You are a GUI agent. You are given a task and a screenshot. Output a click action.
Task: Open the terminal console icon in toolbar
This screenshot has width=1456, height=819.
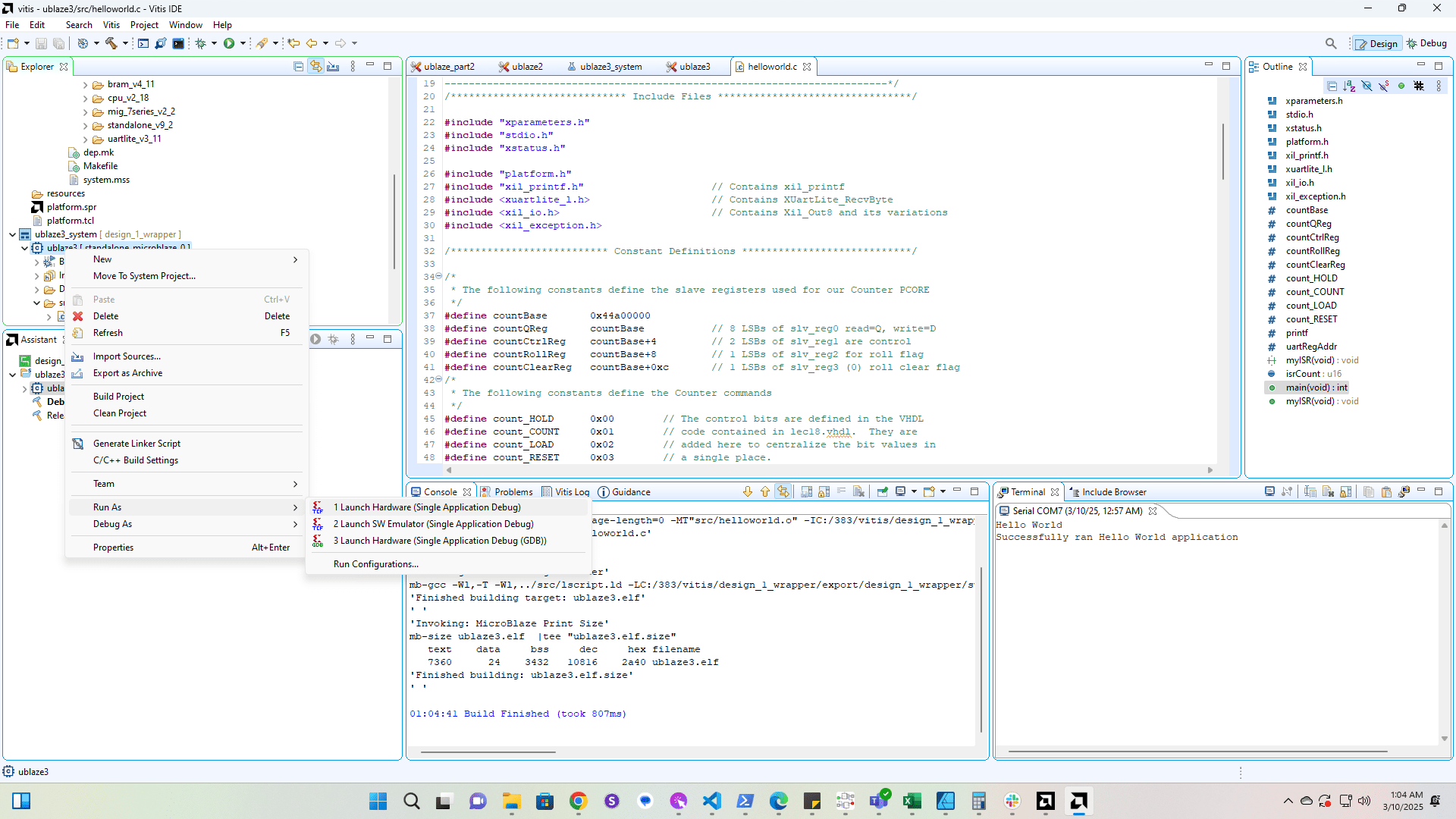[x=178, y=43]
